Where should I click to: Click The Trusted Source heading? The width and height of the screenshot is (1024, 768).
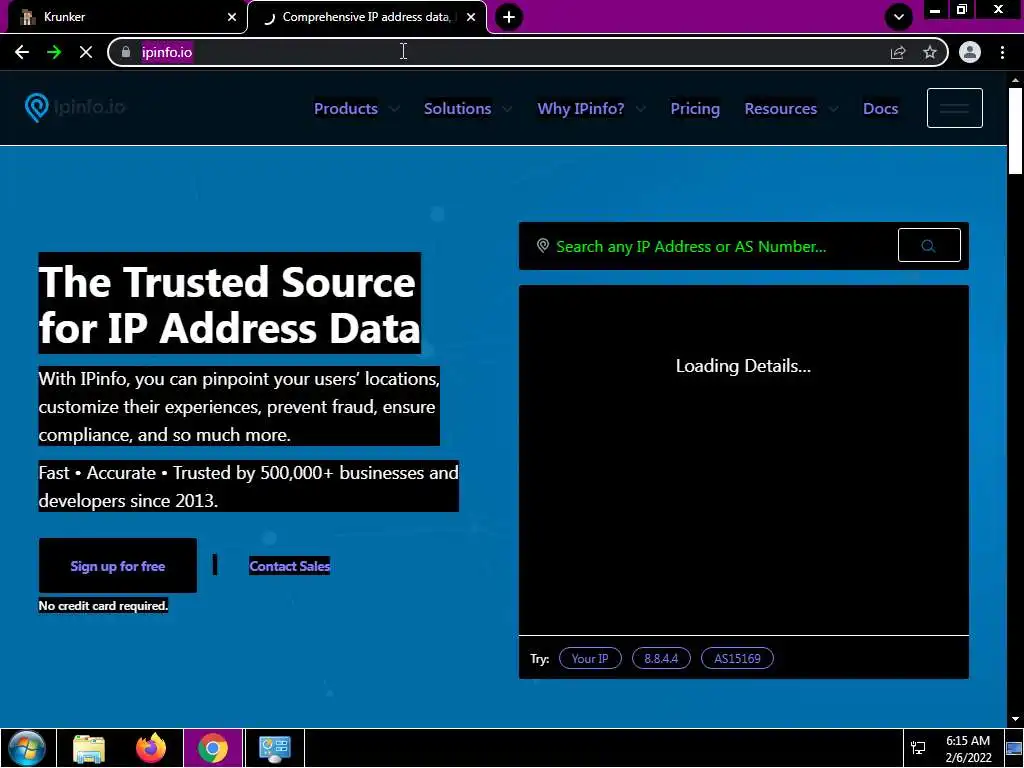click(229, 304)
